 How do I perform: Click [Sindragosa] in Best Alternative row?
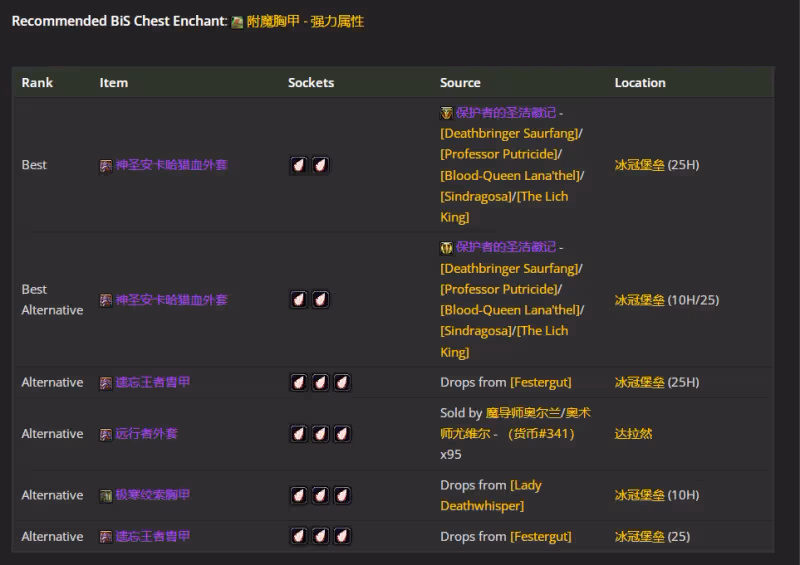click(x=476, y=331)
